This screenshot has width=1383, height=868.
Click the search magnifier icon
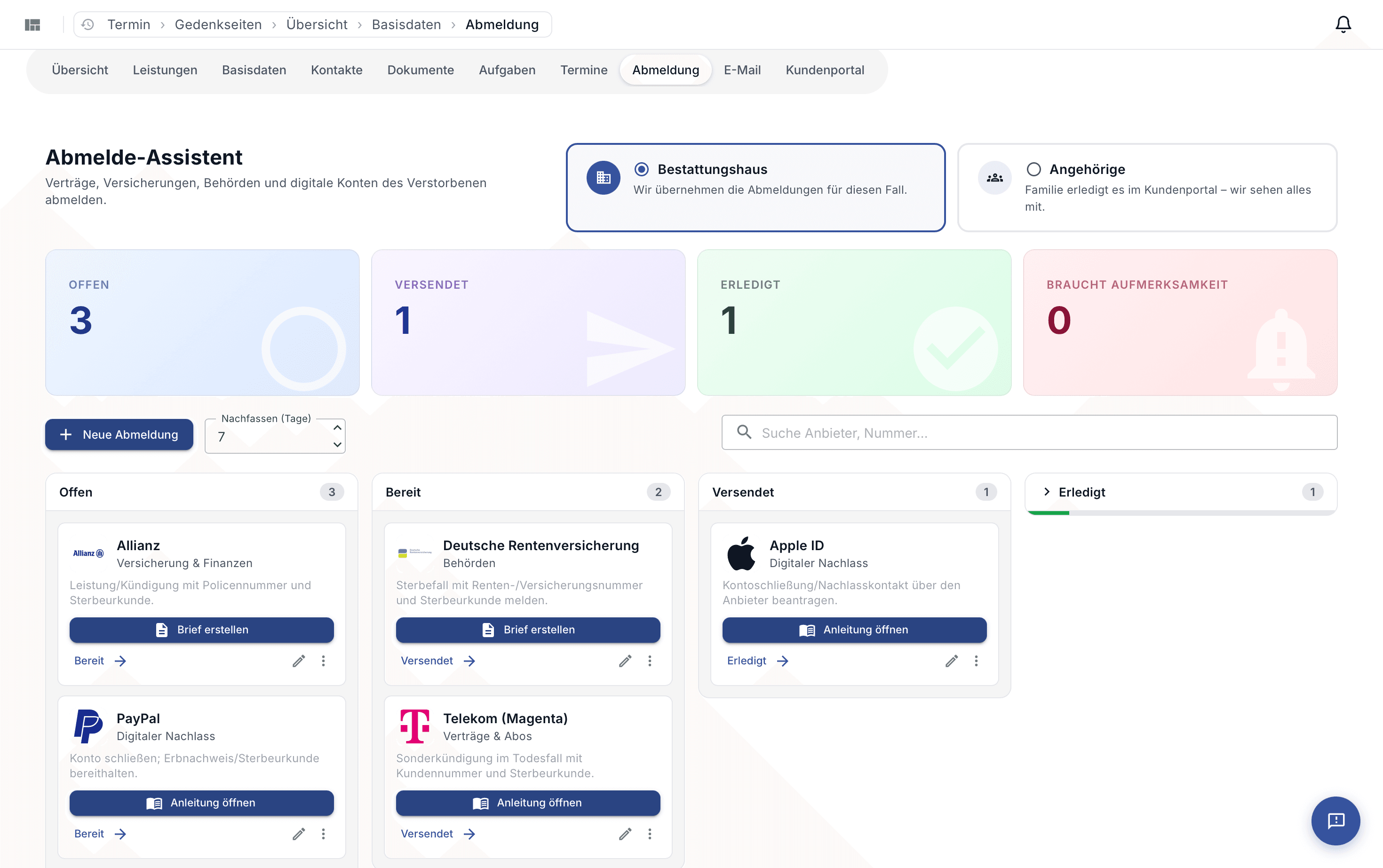pyautogui.click(x=744, y=432)
